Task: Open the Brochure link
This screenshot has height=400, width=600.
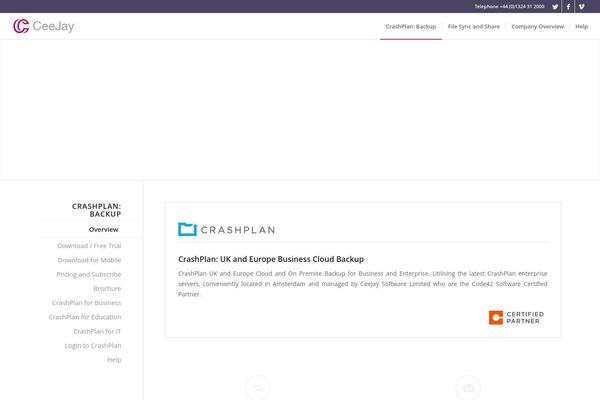Action: [x=107, y=289]
